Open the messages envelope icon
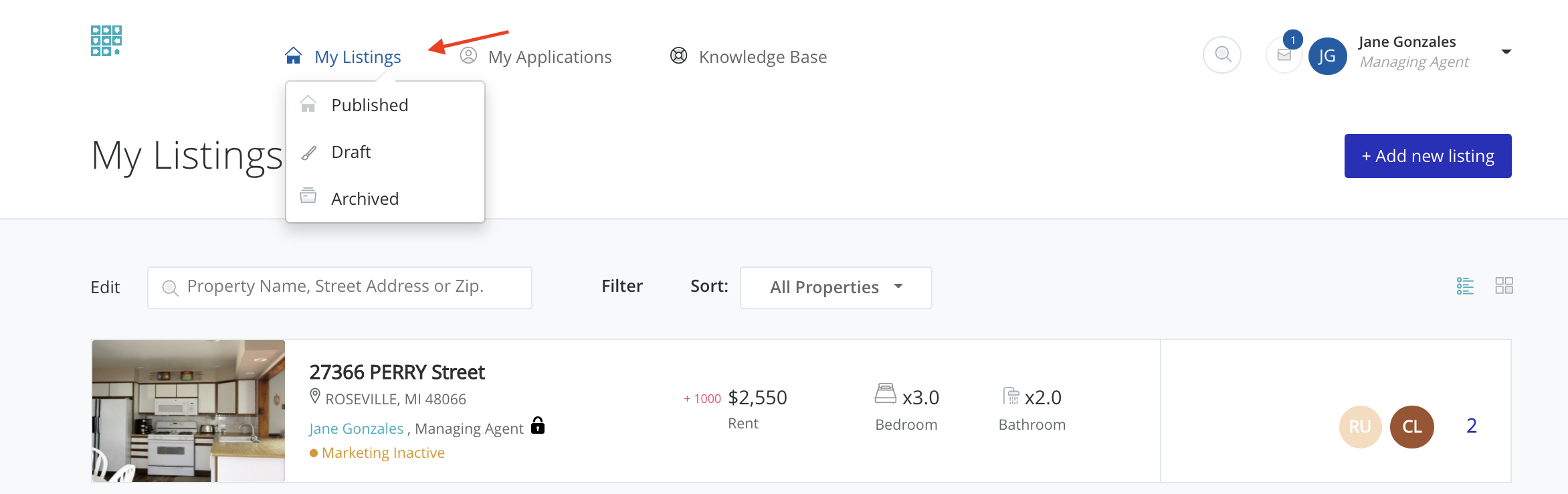1568x494 pixels. pos(1284,55)
